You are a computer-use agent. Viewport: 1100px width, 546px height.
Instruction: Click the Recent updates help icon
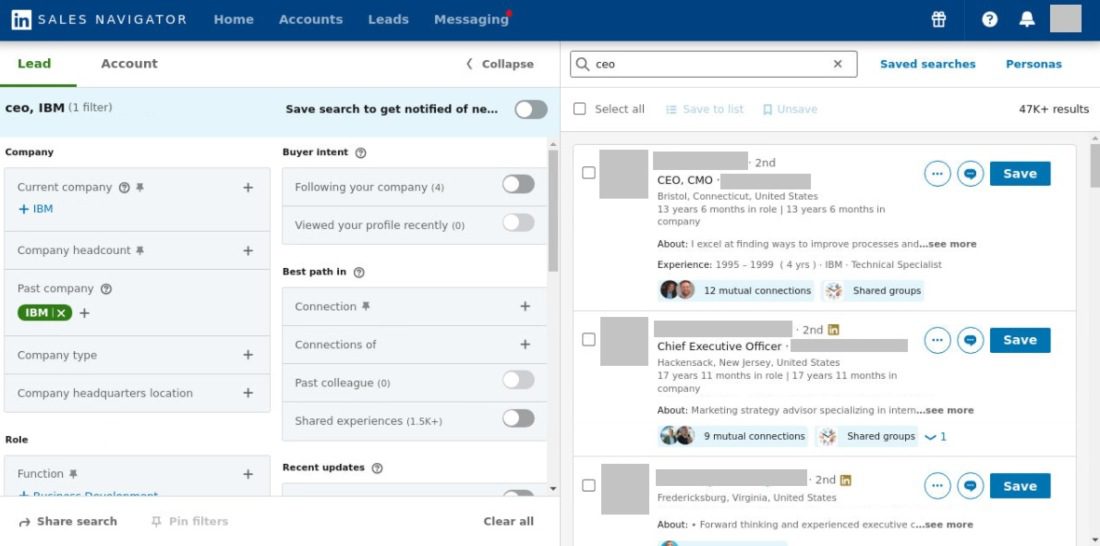[x=377, y=467]
